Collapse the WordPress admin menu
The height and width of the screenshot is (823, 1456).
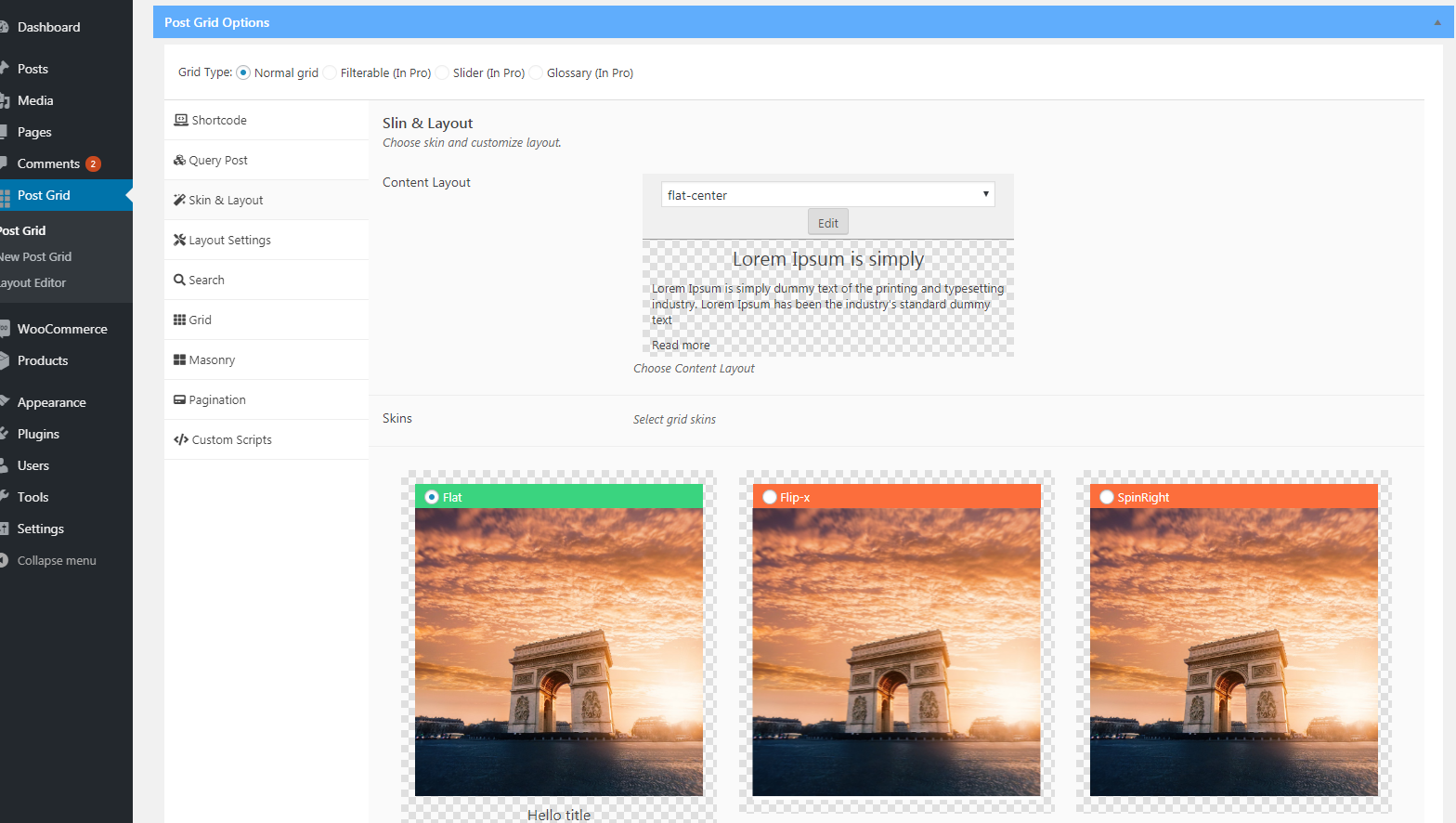tap(56, 560)
